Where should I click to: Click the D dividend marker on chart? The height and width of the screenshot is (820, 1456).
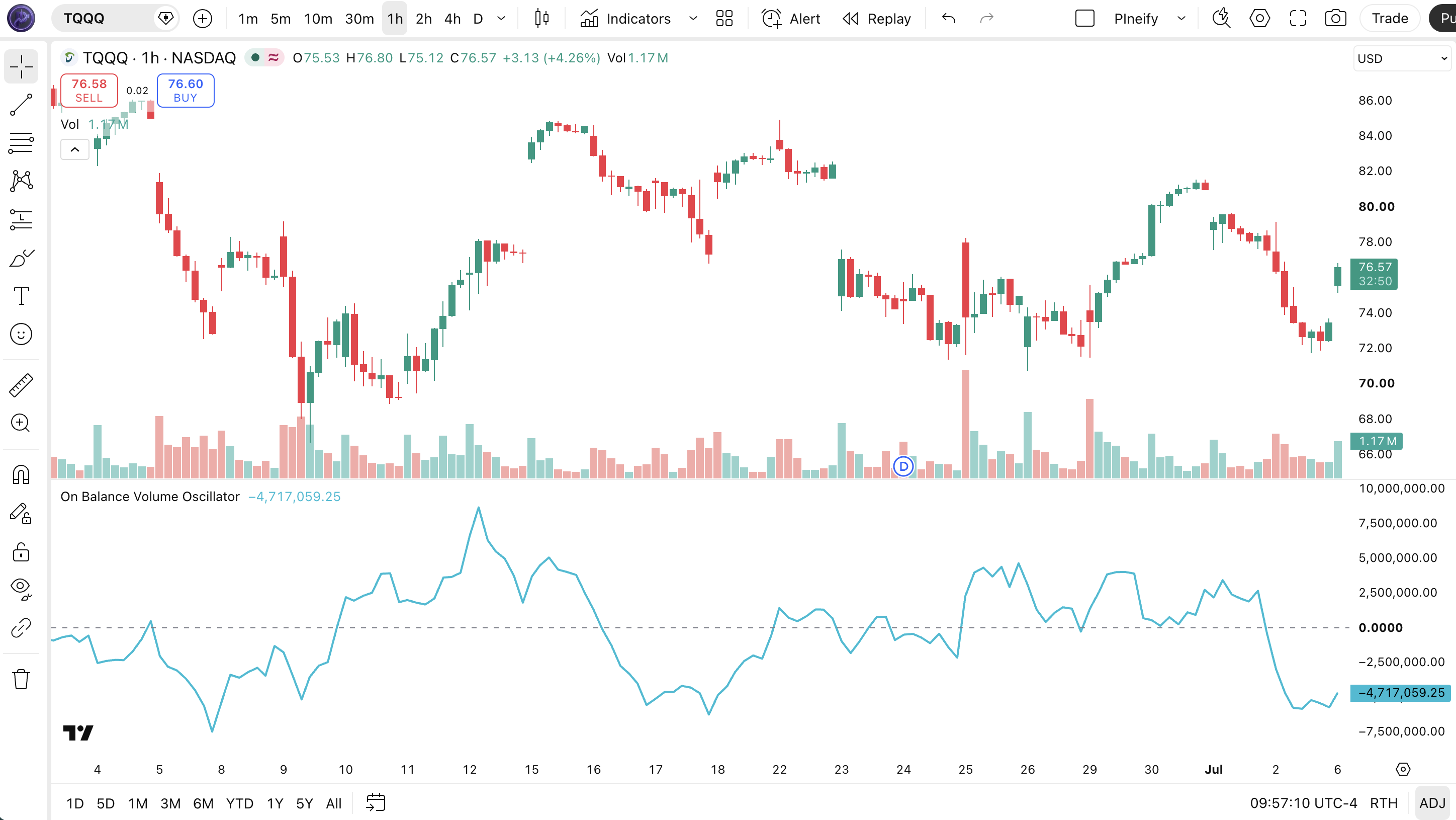coord(903,466)
